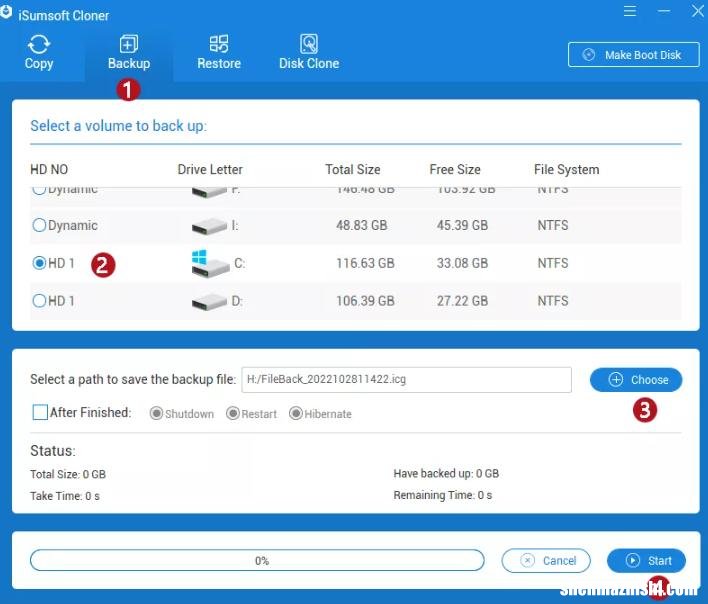
Task: Click the Cancel button
Action: [546, 561]
